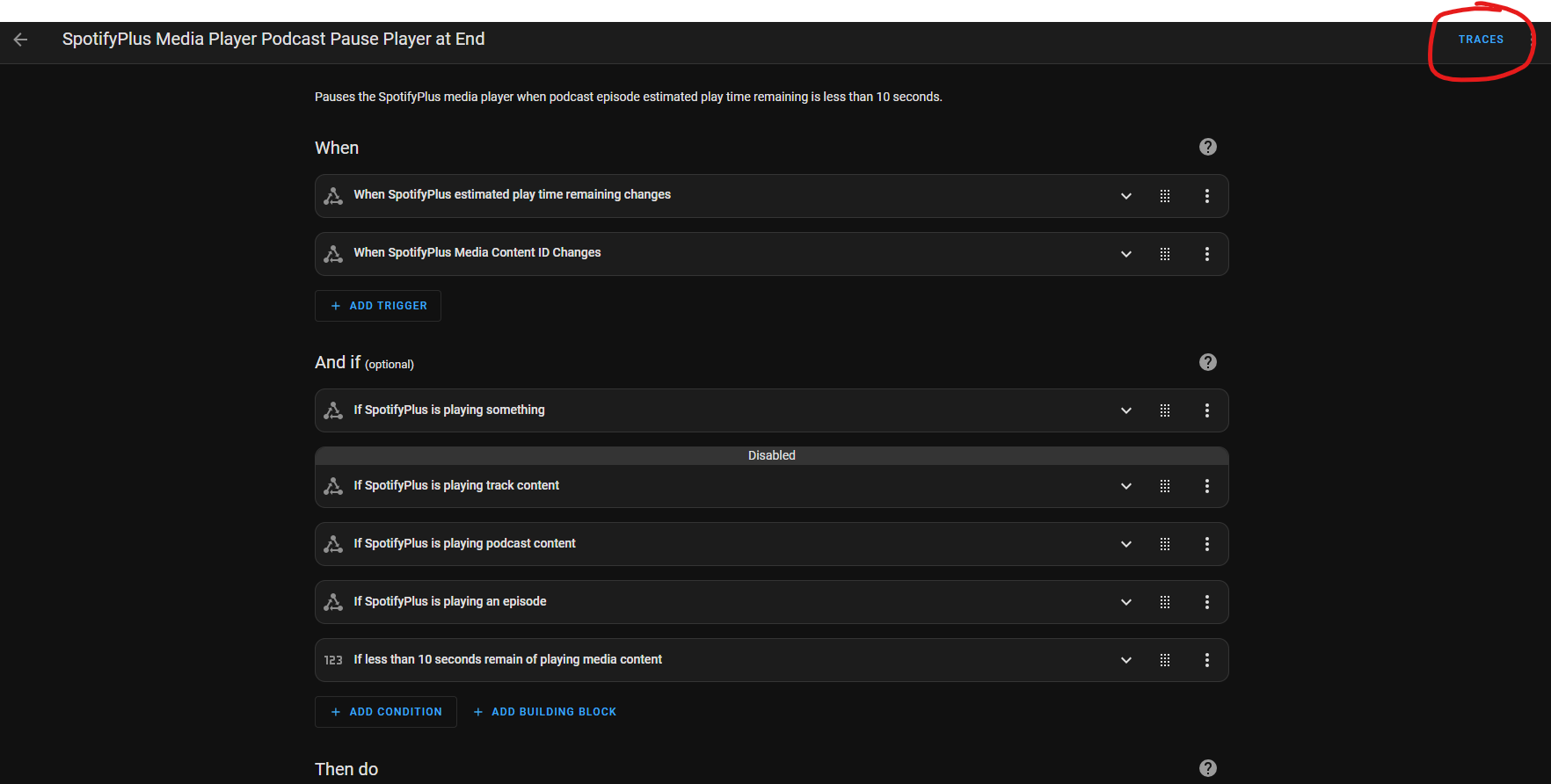
Task: Click state icon of 'playing something' condition
Action: (x=333, y=410)
